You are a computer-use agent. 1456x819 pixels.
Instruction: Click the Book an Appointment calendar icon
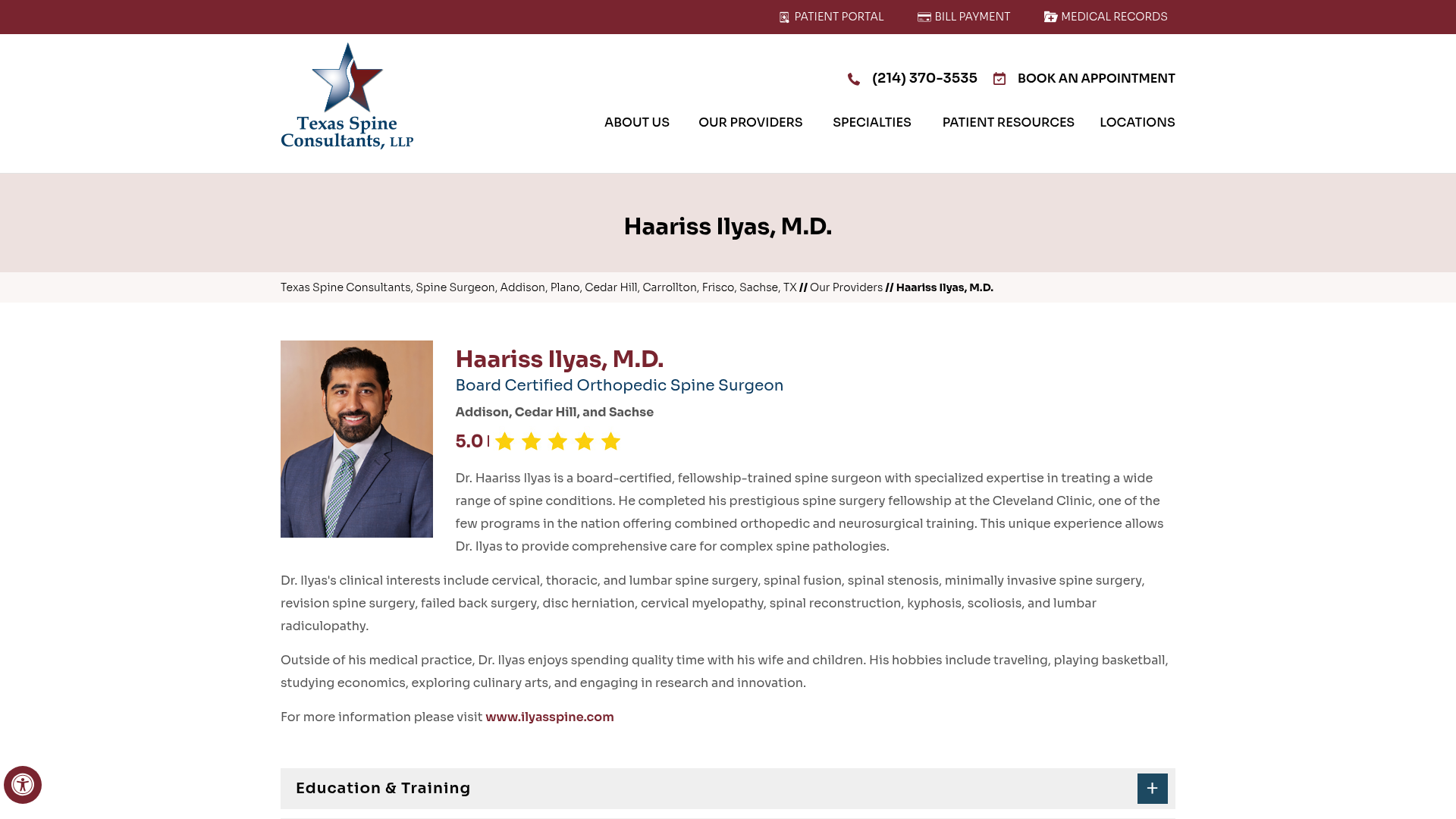[x=999, y=78]
